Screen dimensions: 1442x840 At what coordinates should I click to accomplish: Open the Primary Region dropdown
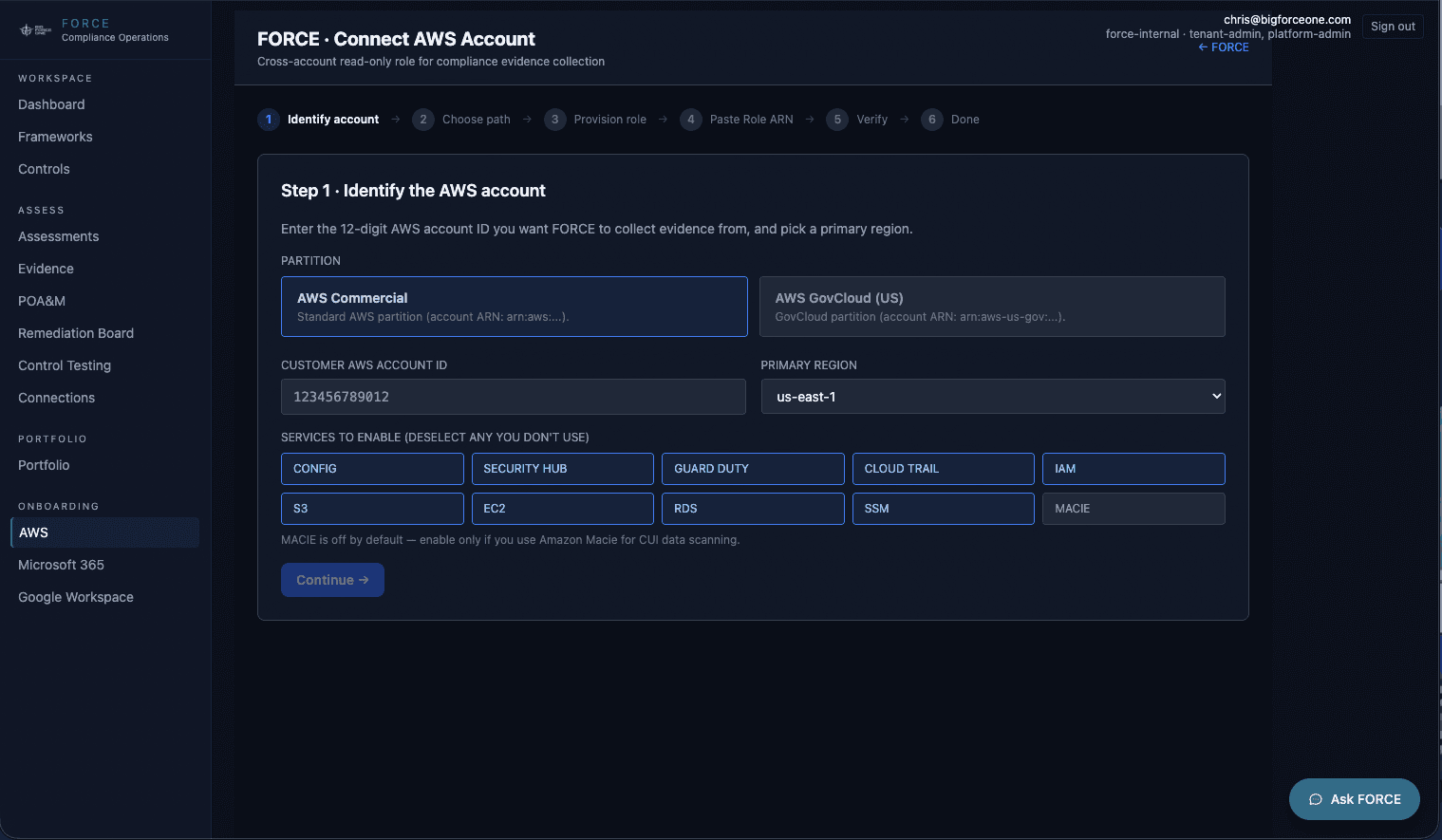993,397
